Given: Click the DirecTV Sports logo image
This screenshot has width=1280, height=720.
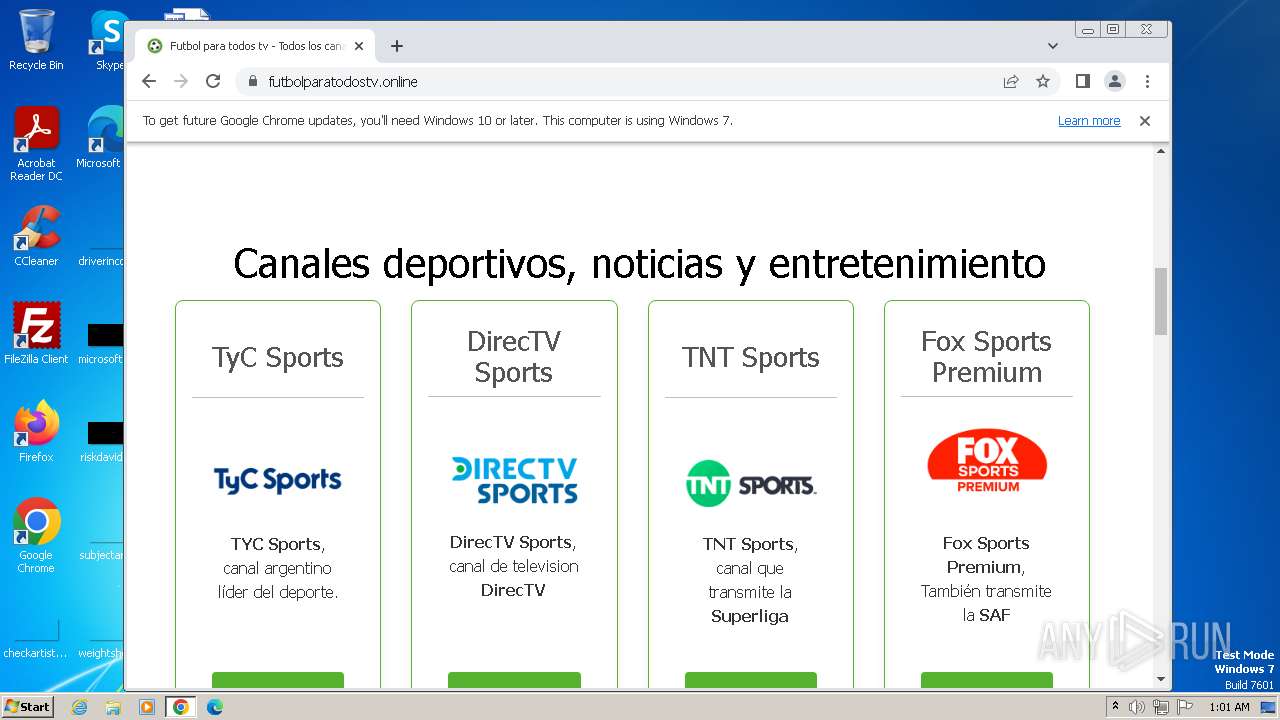Looking at the screenshot, I should pos(514,480).
